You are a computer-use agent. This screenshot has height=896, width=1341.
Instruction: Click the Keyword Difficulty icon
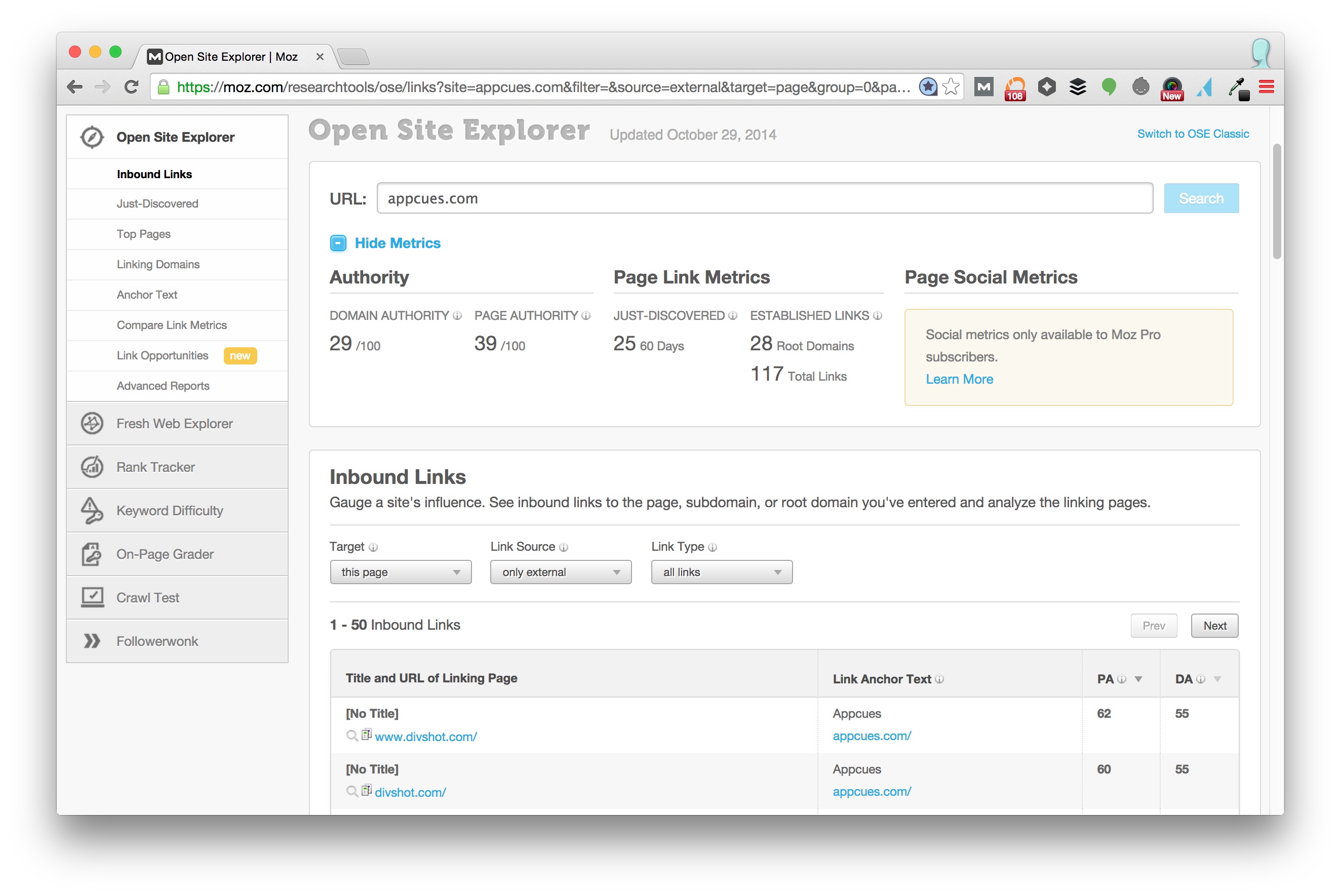click(92, 510)
